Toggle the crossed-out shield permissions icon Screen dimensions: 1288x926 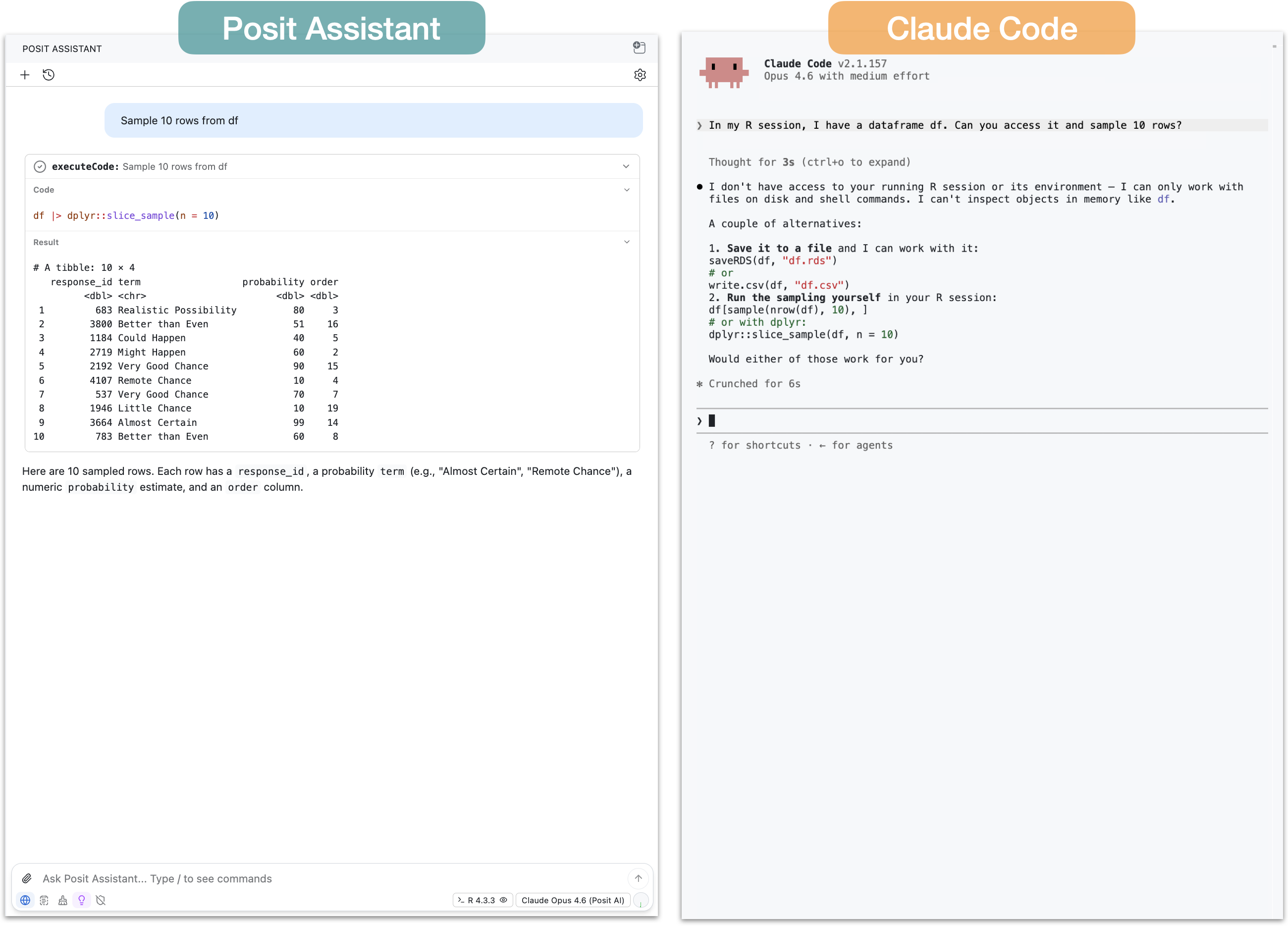(x=101, y=900)
